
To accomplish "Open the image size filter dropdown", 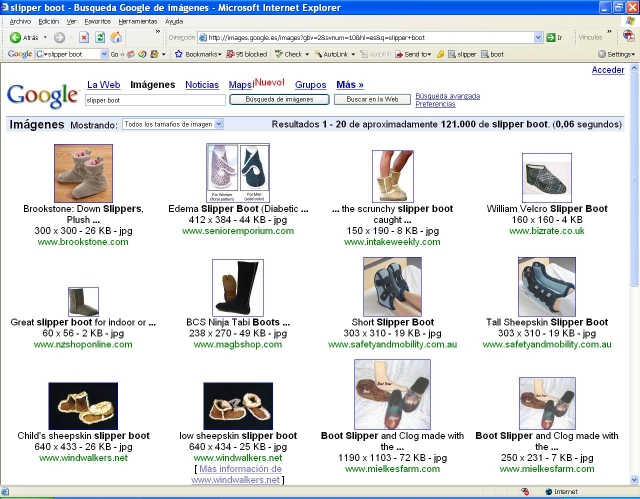I will tap(219, 124).
